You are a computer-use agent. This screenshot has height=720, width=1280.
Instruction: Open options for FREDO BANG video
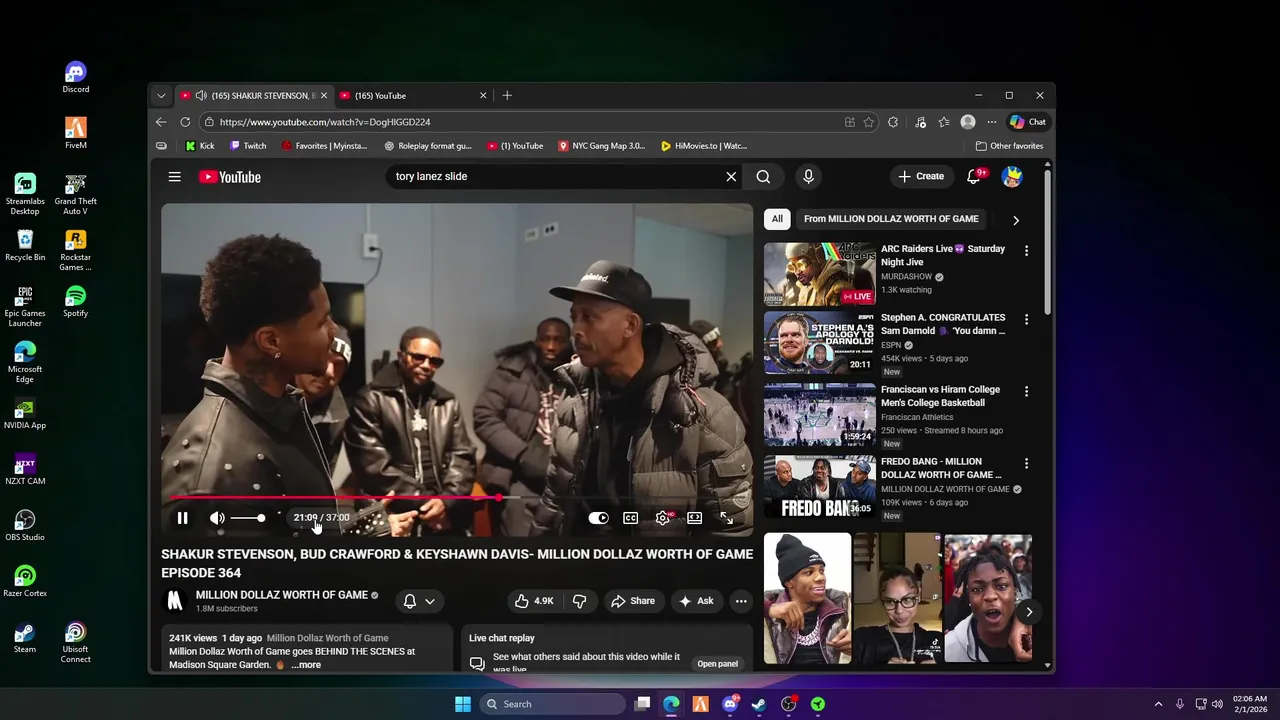point(1026,464)
